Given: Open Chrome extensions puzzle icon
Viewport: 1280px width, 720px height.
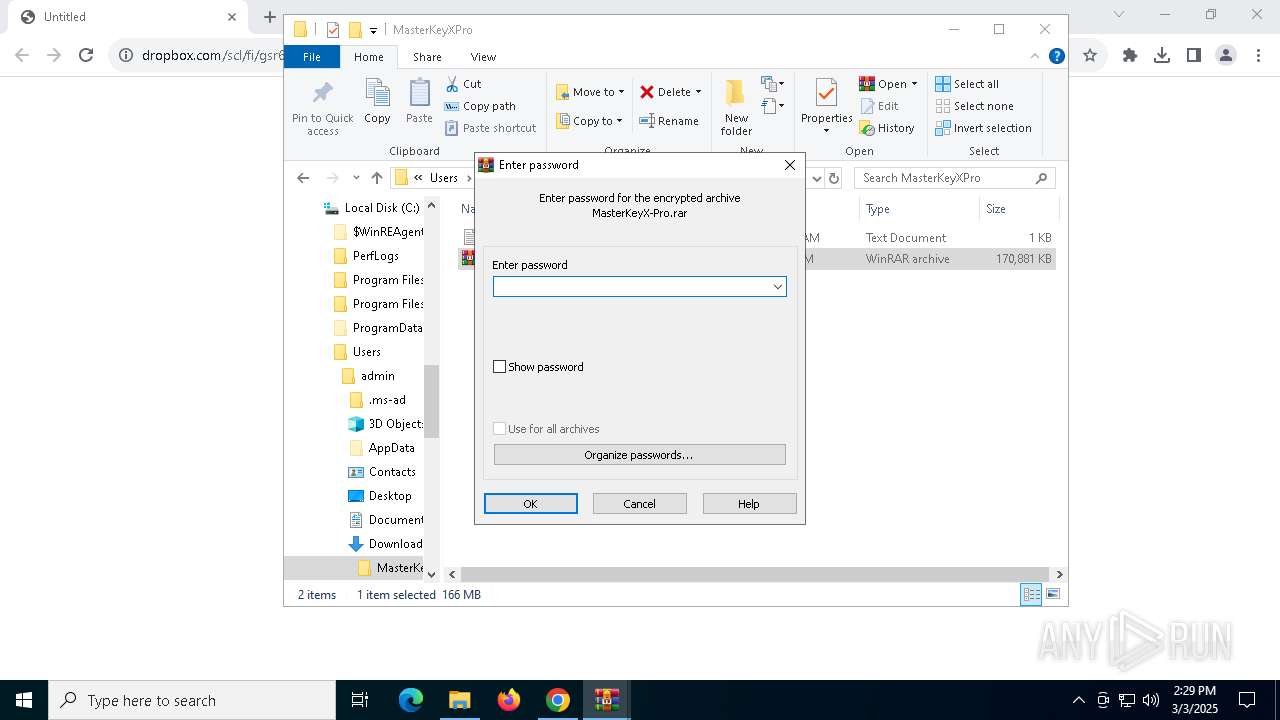Looking at the screenshot, I should point(1130,55).
